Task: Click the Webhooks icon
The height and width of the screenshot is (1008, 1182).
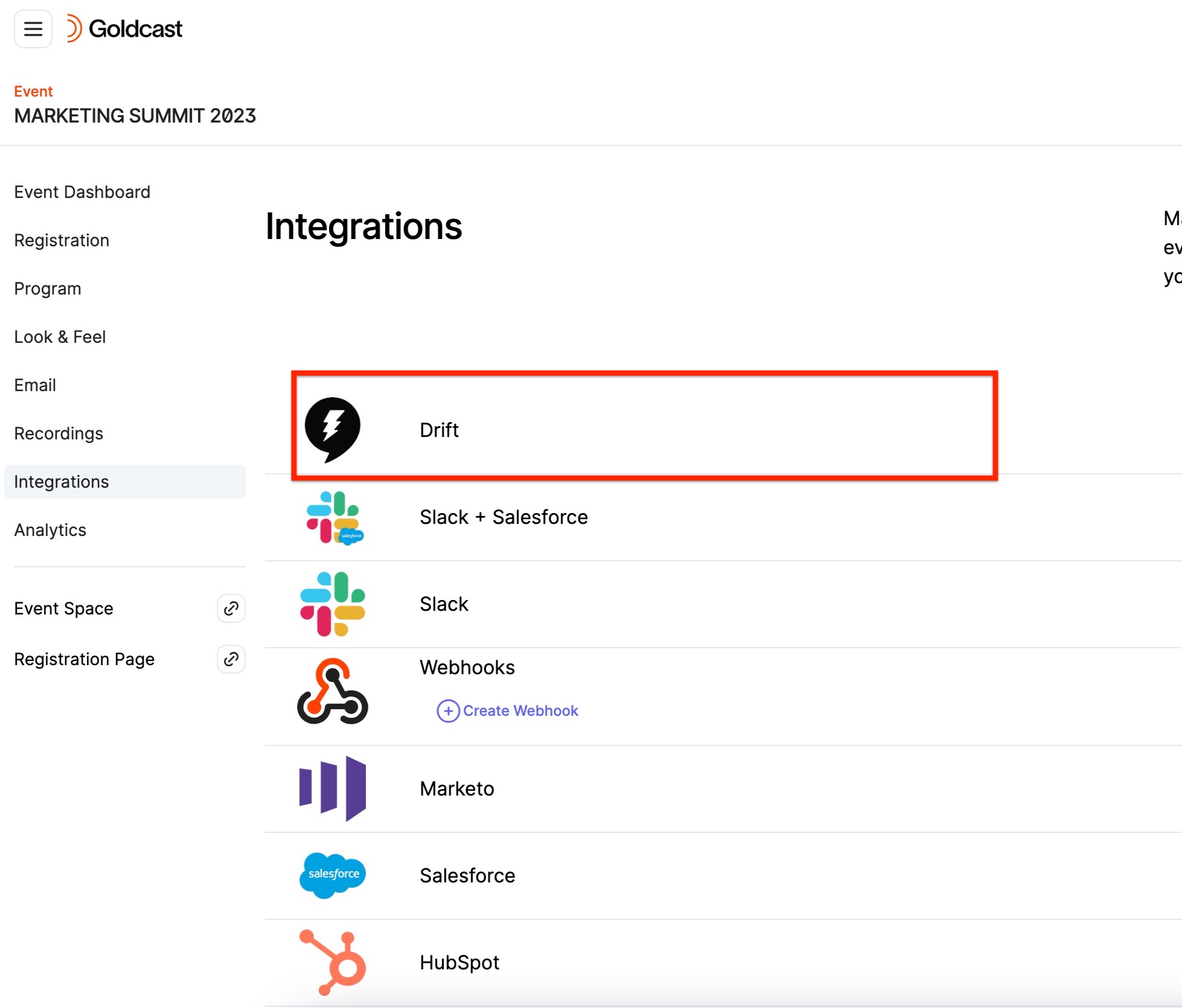Action: [x=333, y=691]
